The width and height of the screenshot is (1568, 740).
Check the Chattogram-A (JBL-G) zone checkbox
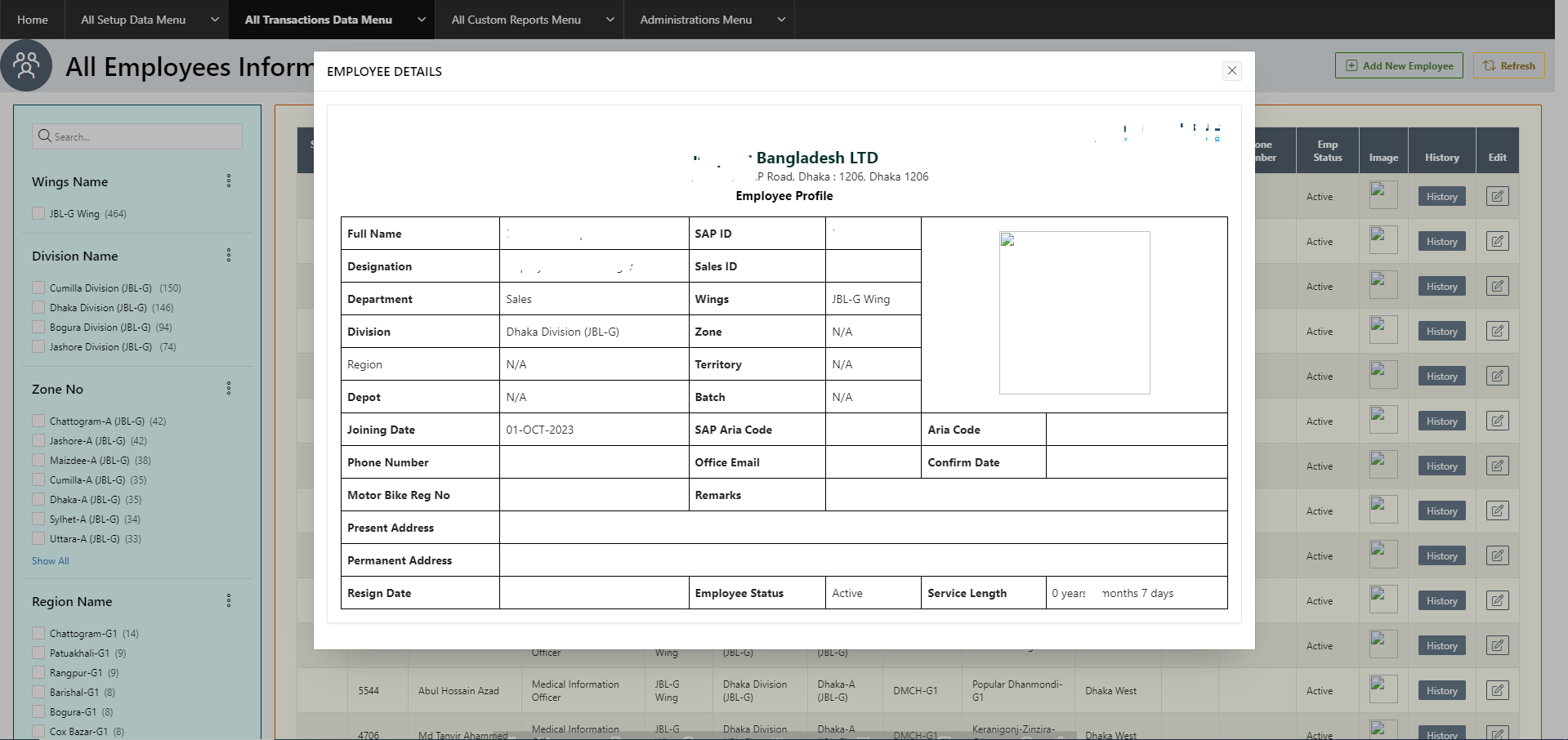pyautogui.click(x=38, y=421)
